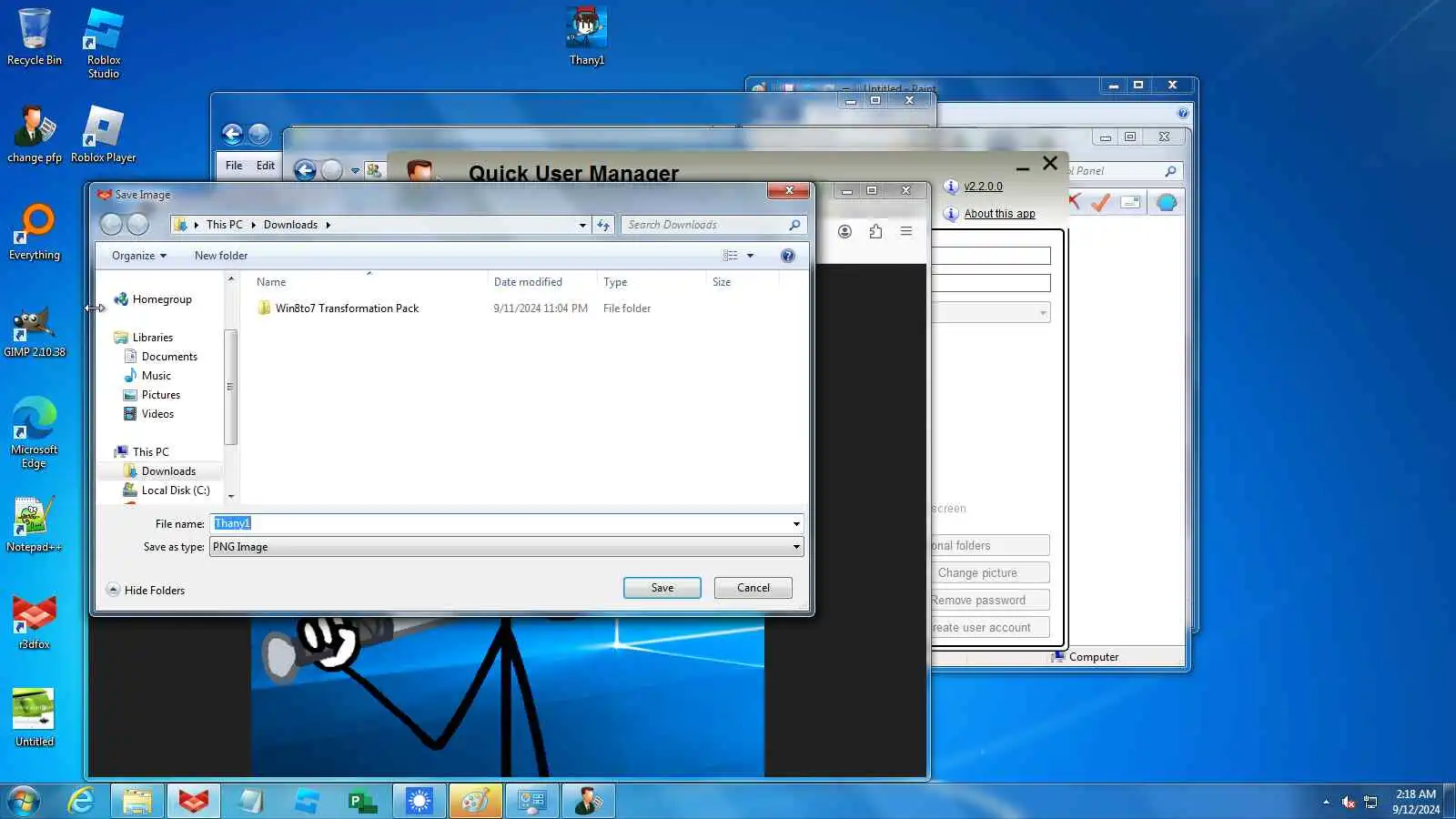Click the orange checkmark toolbar icon
Viewport: 1456px width, 819px height.
(x=1101, y=202)
